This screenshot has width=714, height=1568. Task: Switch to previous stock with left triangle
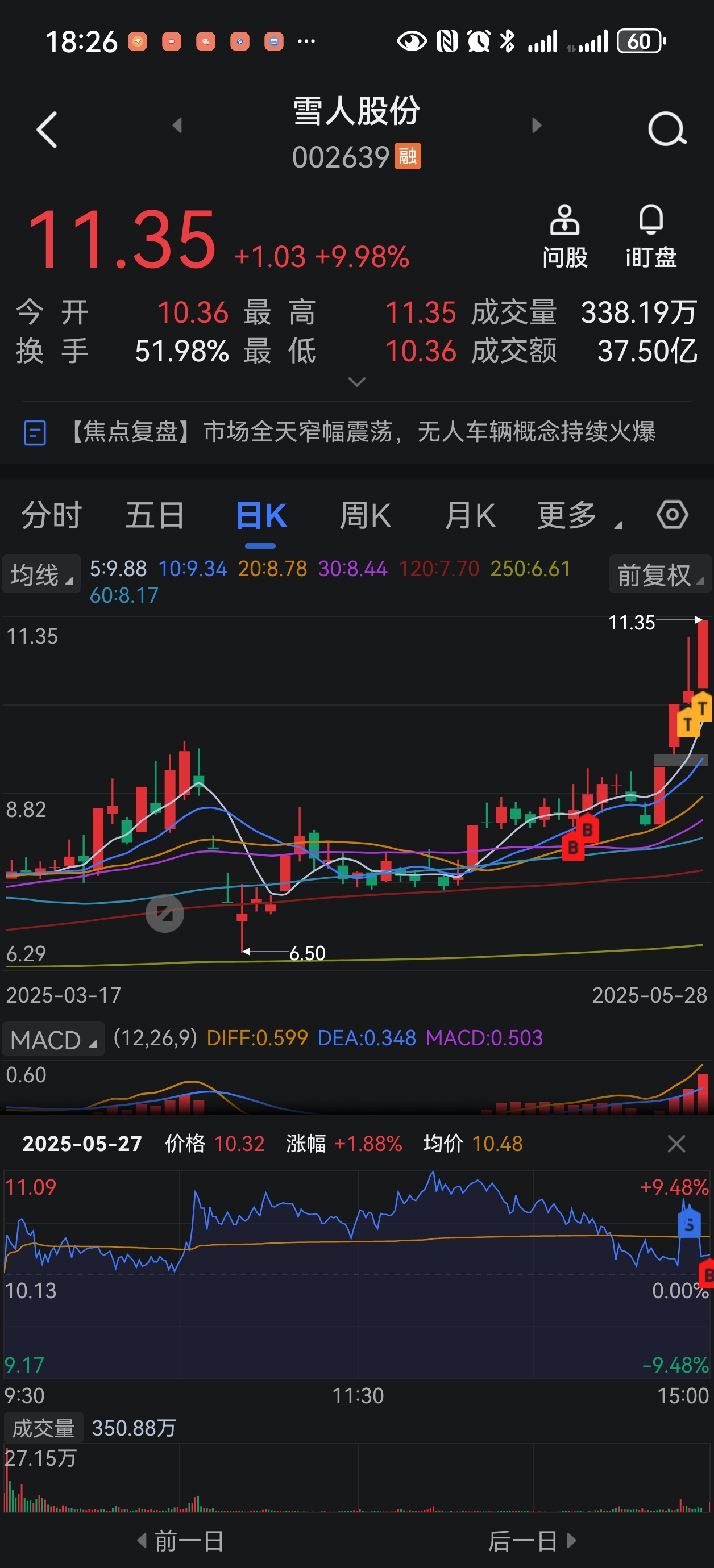[177, 126]
